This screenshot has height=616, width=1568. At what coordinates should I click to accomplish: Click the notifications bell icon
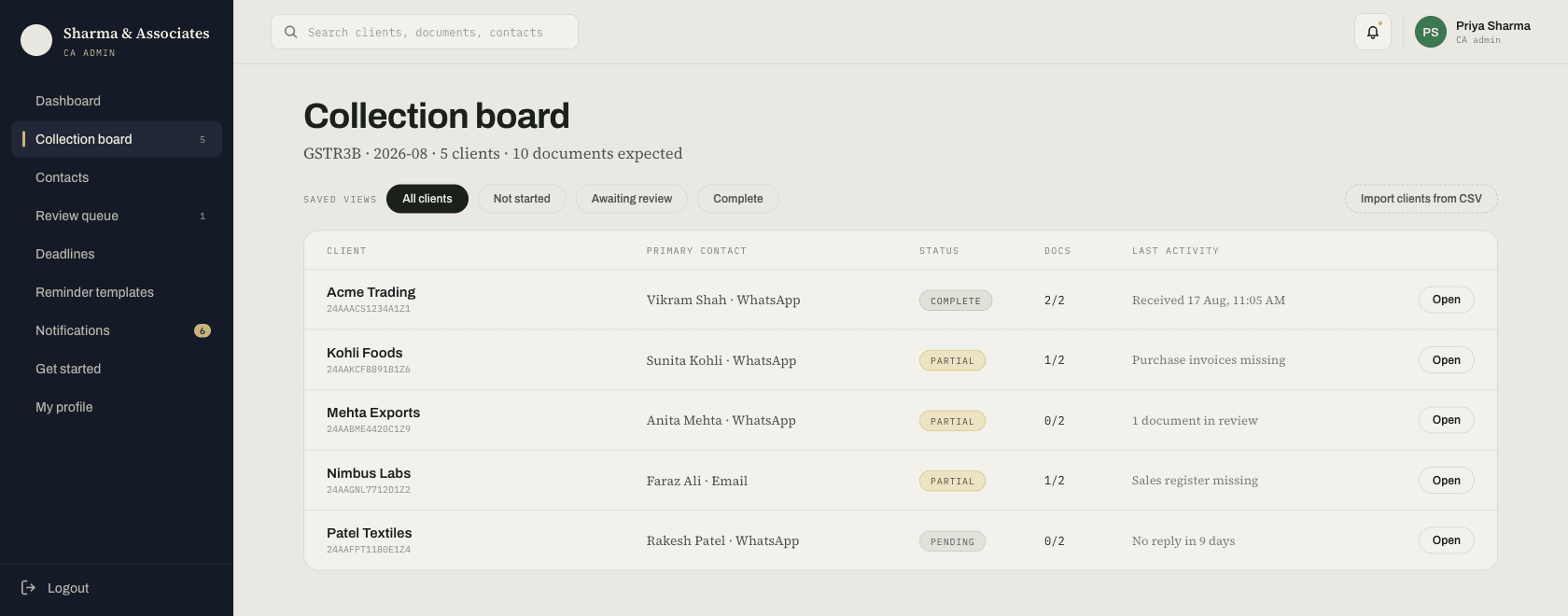[x=1372, y=32]
